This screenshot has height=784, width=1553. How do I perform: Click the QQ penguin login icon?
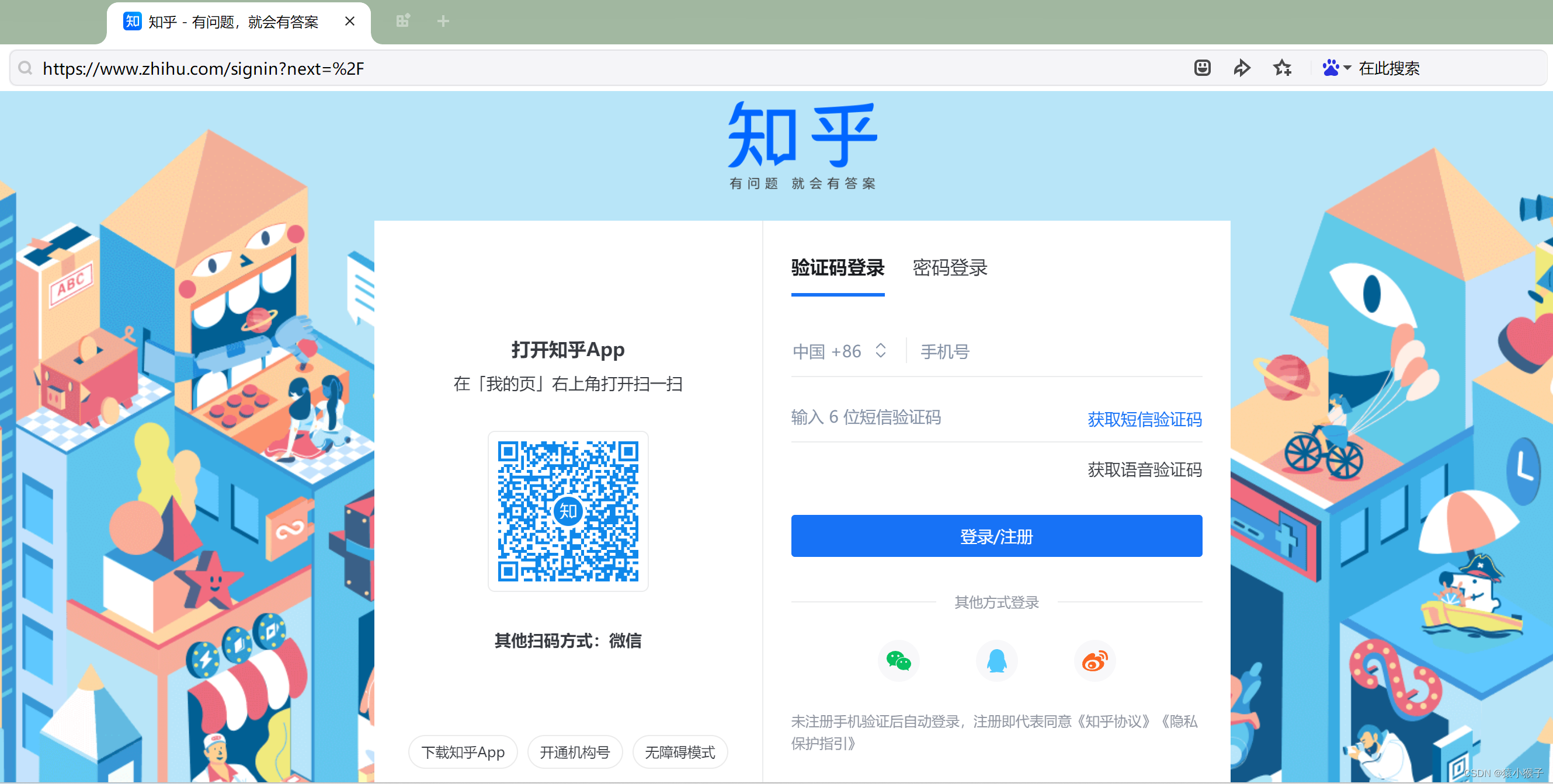pos(996,660)
